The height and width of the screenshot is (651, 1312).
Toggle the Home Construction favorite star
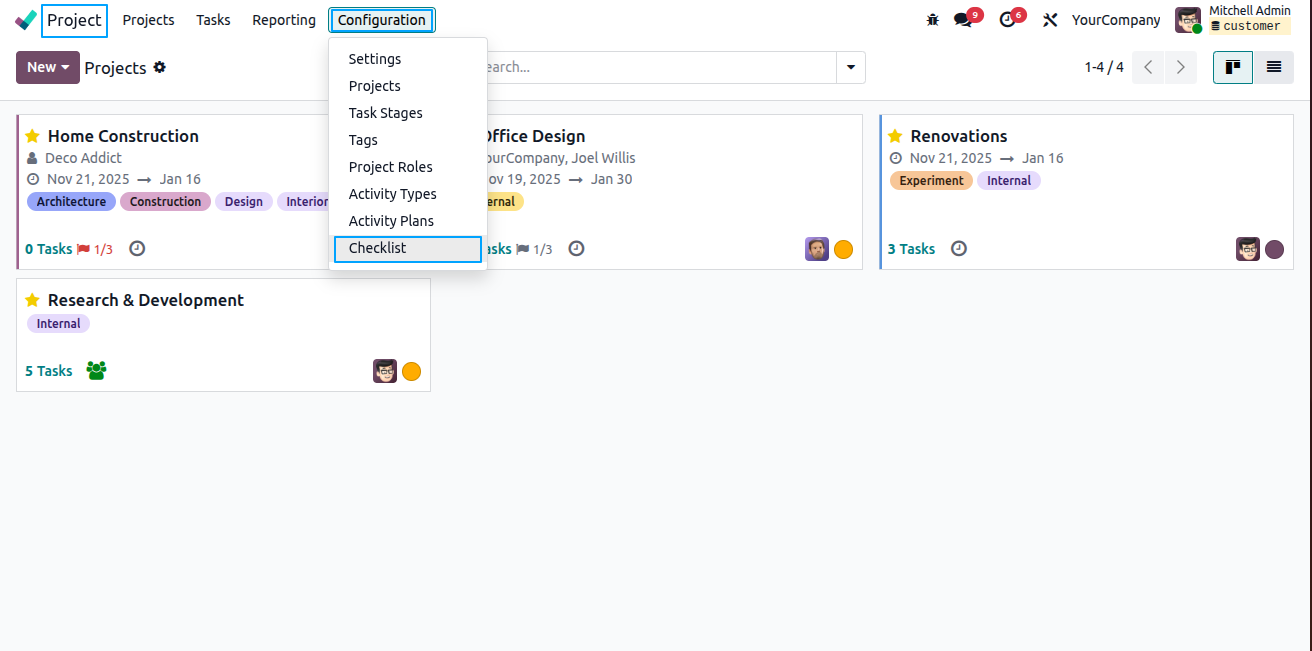33,136
